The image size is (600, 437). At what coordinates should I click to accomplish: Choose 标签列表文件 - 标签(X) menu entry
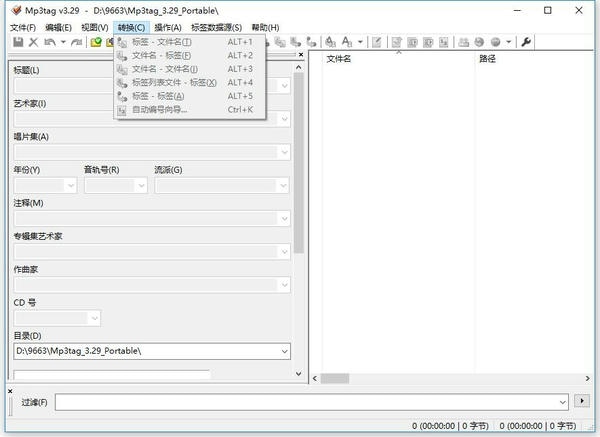[190, 82]
